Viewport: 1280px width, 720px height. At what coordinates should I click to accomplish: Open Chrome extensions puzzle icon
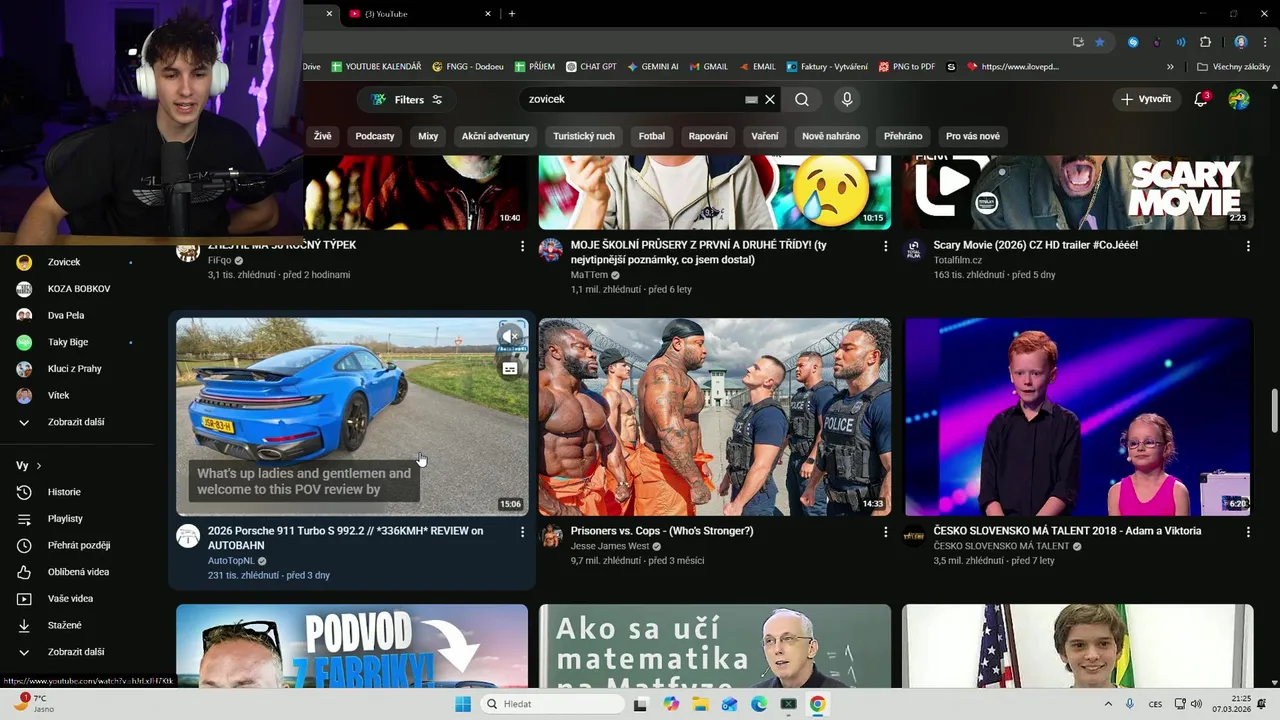(1205, 42)
